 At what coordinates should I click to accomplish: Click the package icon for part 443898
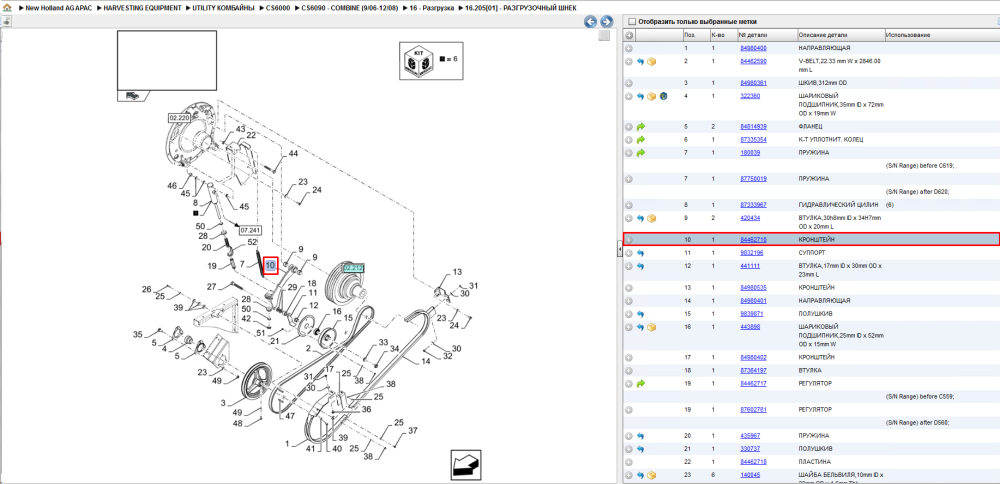pyautogui.click(x=652, y=327)
